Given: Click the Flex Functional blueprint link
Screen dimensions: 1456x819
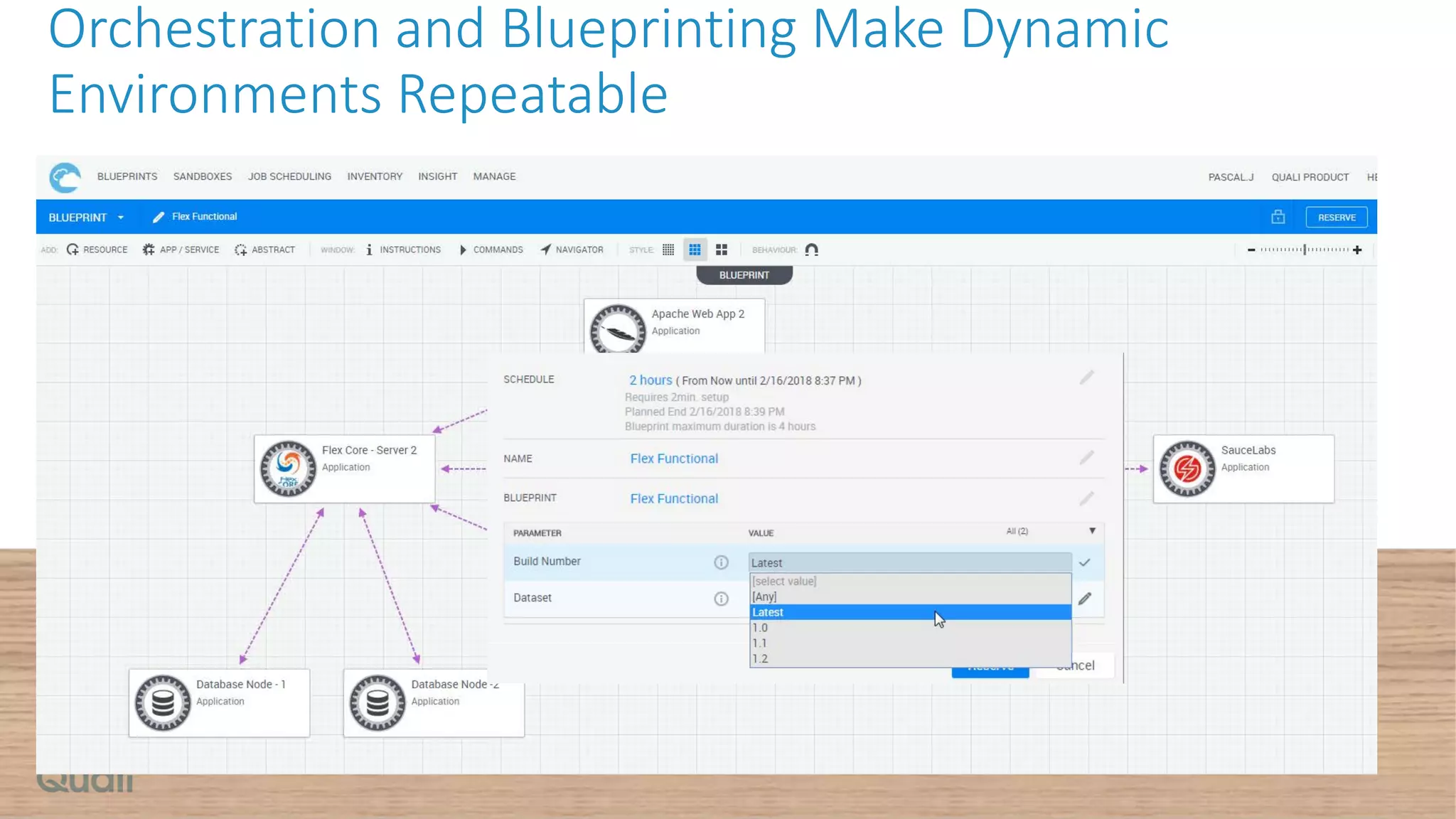Looking at the screenshot, I should [x=674, y=498].
